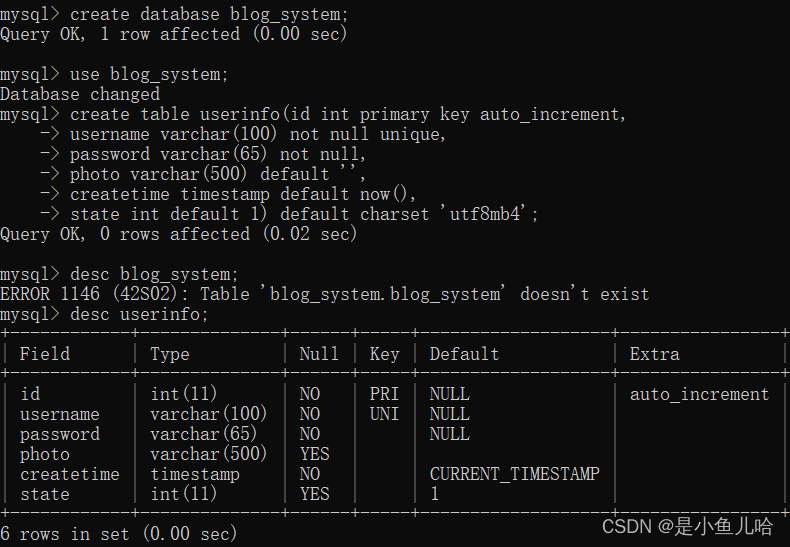Screen dimensions: 790x547
Task: Click the 'CURRENT_TIMESTAMP' default value
Action: click(x=514, y=474)
